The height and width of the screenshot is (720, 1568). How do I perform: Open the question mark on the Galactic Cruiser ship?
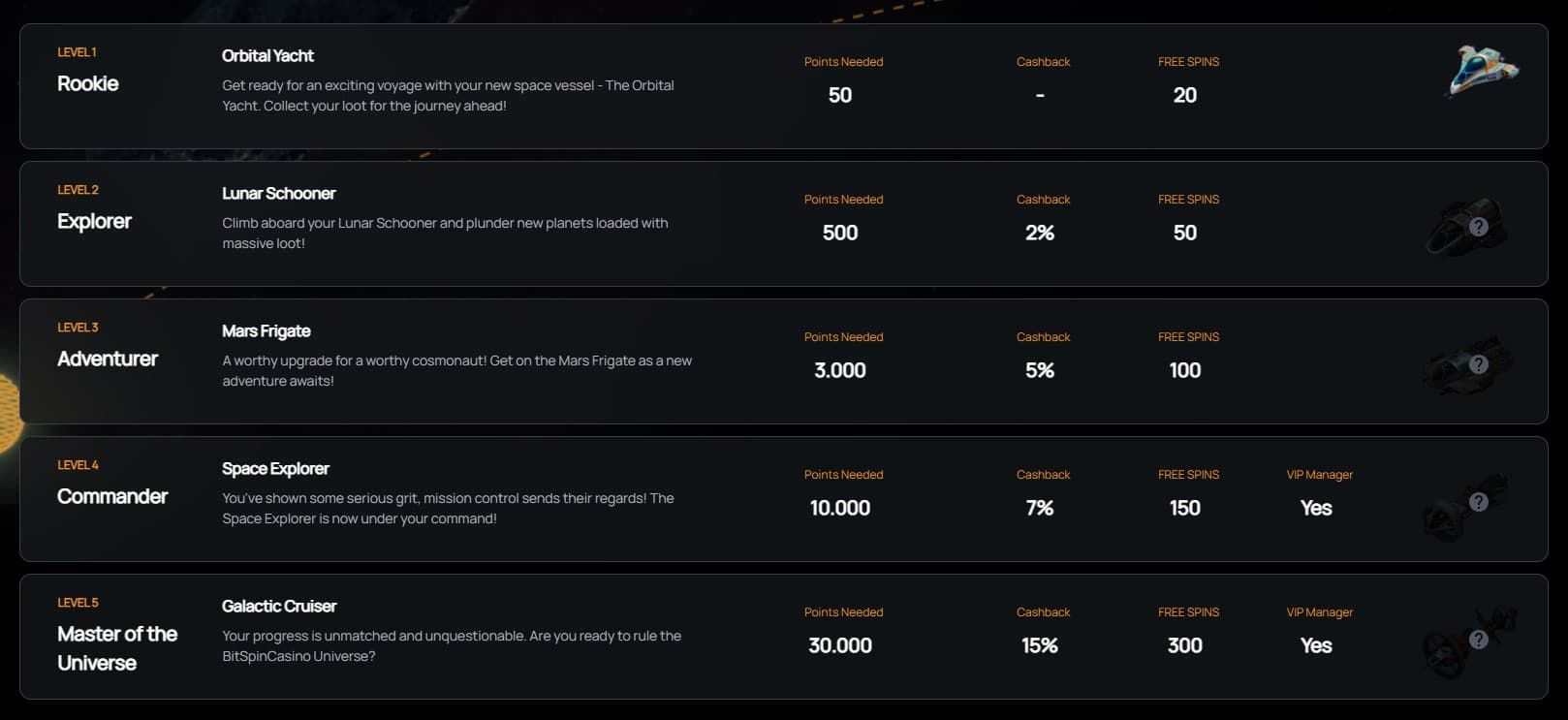1479,640
